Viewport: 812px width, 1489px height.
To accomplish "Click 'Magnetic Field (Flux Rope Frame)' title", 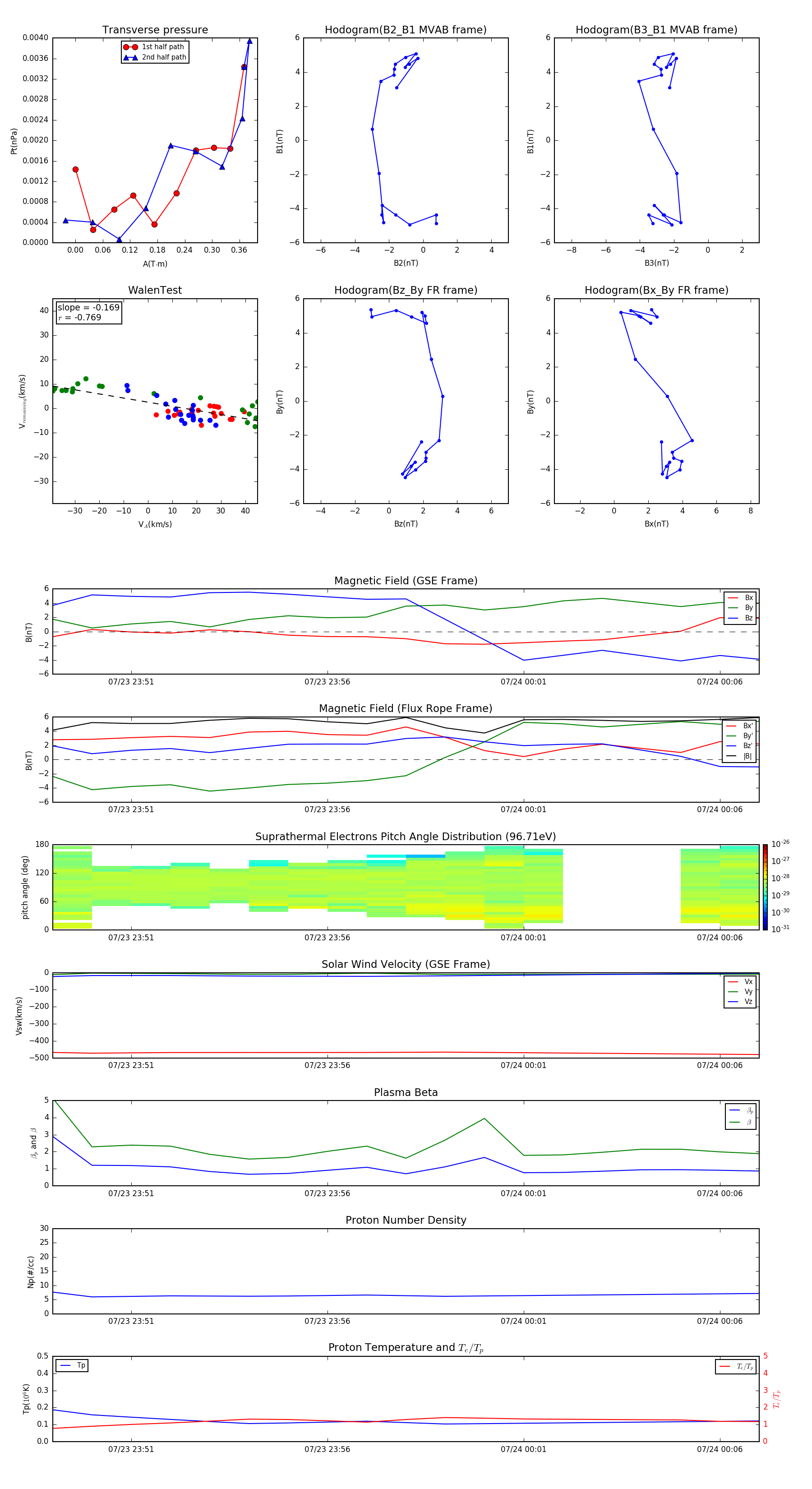I will point(406,709).
